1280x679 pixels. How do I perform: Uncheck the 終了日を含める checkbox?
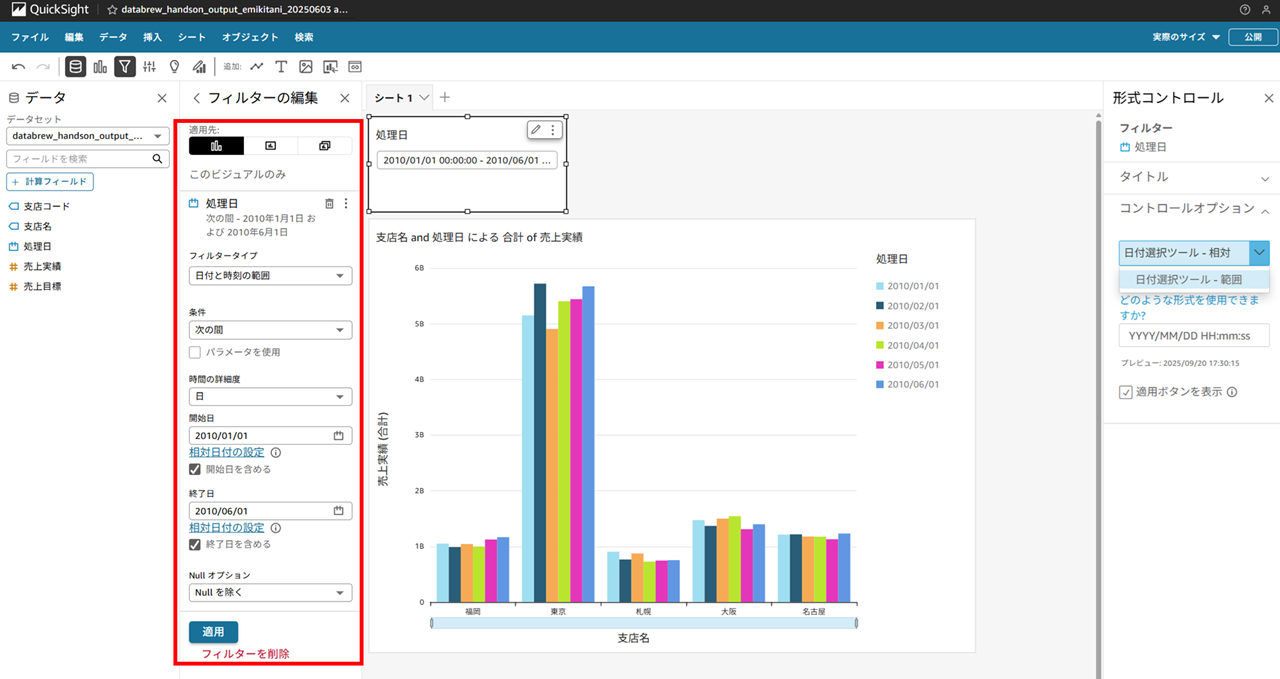pyautogui.click(x=196, y=545)
